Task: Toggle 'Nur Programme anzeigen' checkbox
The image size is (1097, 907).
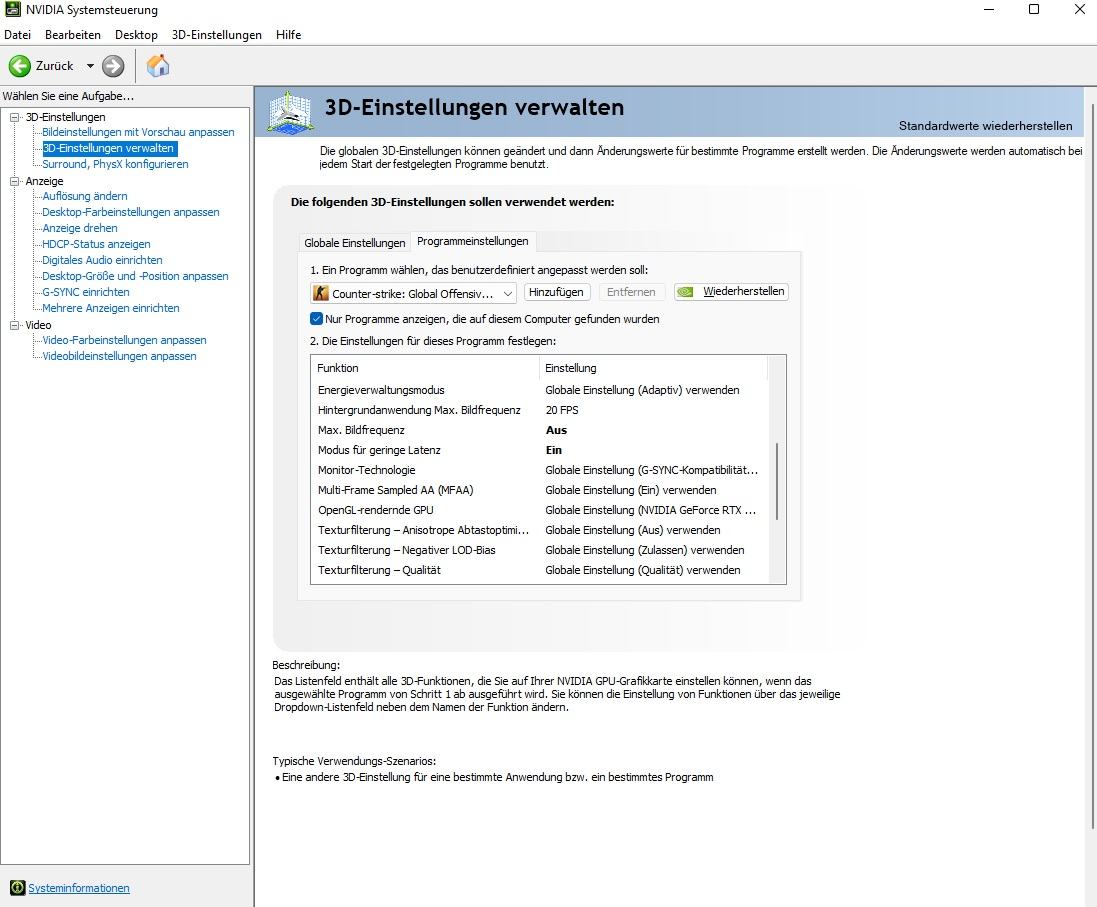Action: [316, 318]
